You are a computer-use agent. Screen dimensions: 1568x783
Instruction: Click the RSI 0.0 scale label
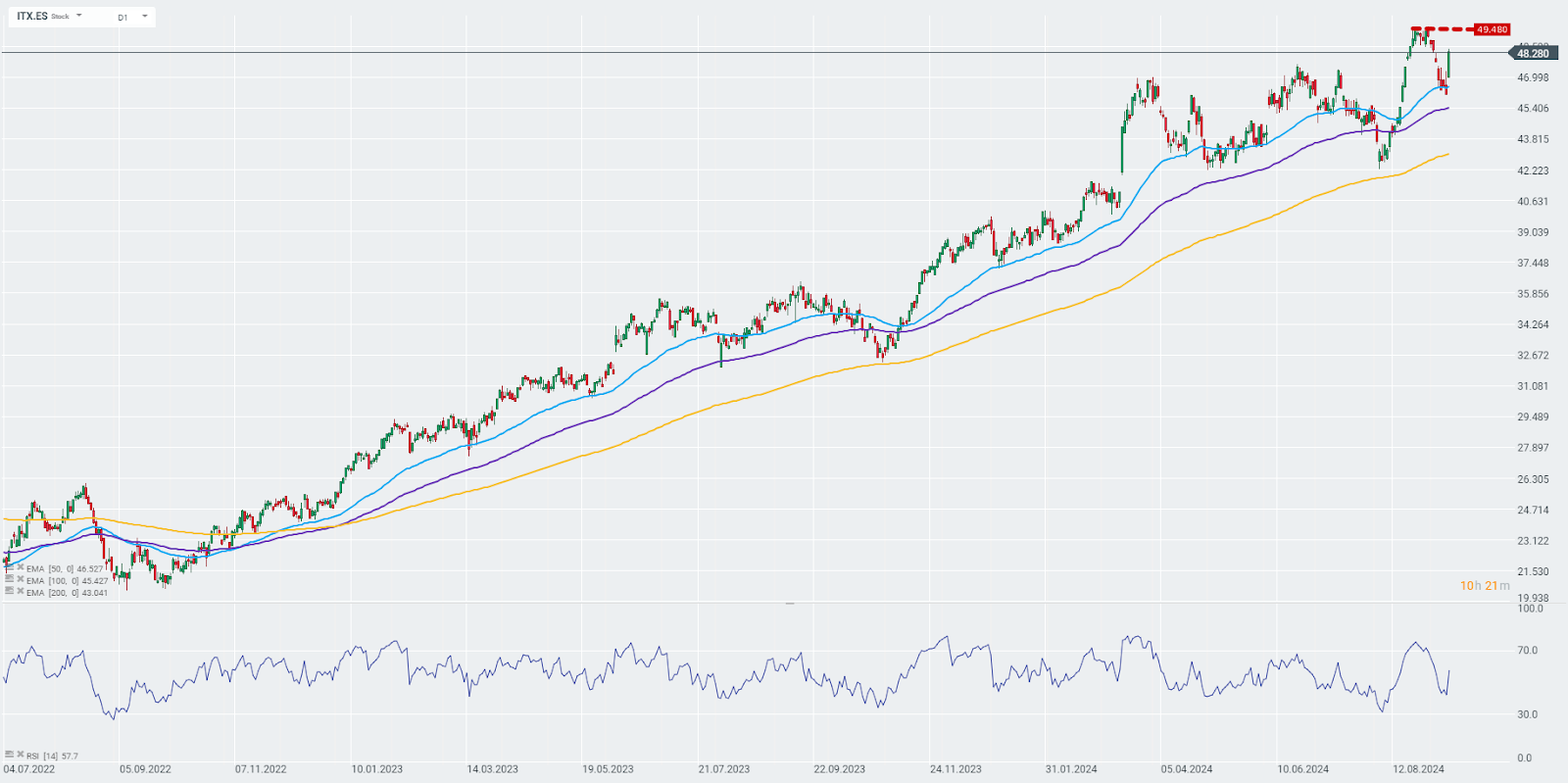(1524, 758)
